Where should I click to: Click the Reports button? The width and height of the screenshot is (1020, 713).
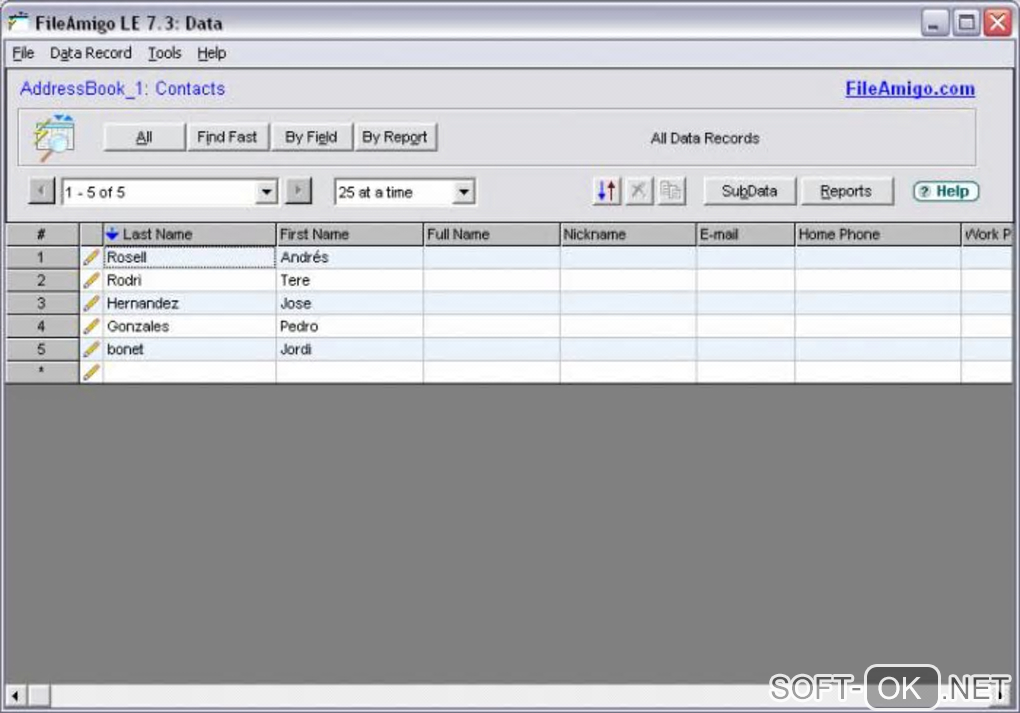click(846, 191)
